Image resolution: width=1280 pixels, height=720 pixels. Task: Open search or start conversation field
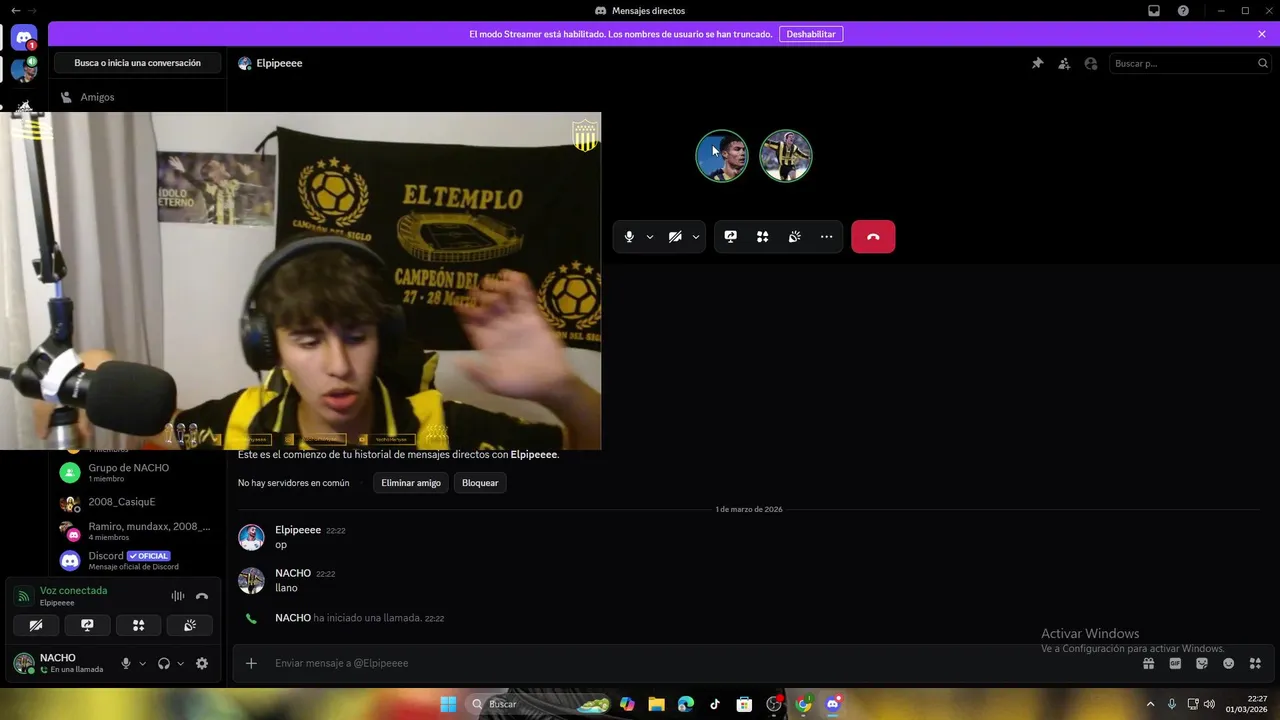(137, 63)
